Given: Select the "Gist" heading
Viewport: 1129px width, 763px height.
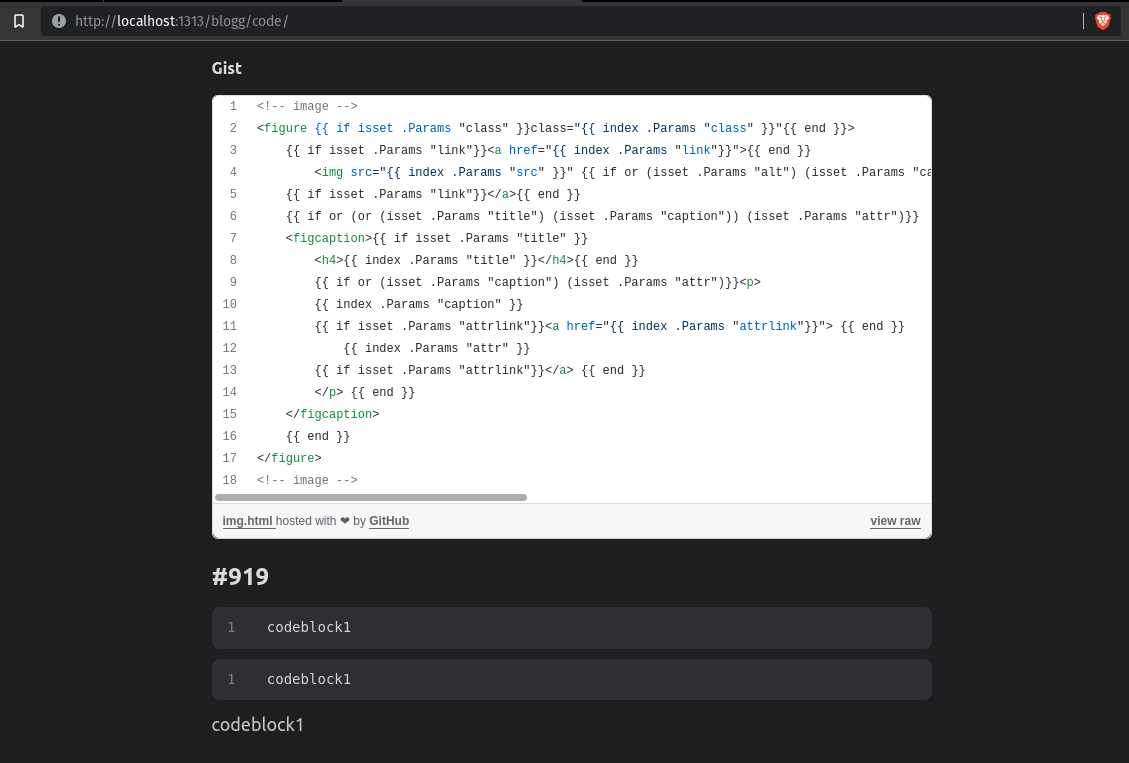Looking at the screenshot, I should (226, 68).
